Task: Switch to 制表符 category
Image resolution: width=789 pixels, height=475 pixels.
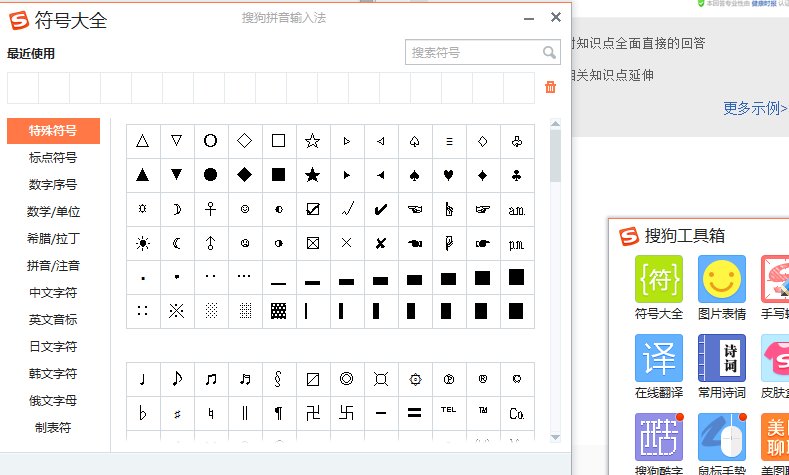Action: 53,428
